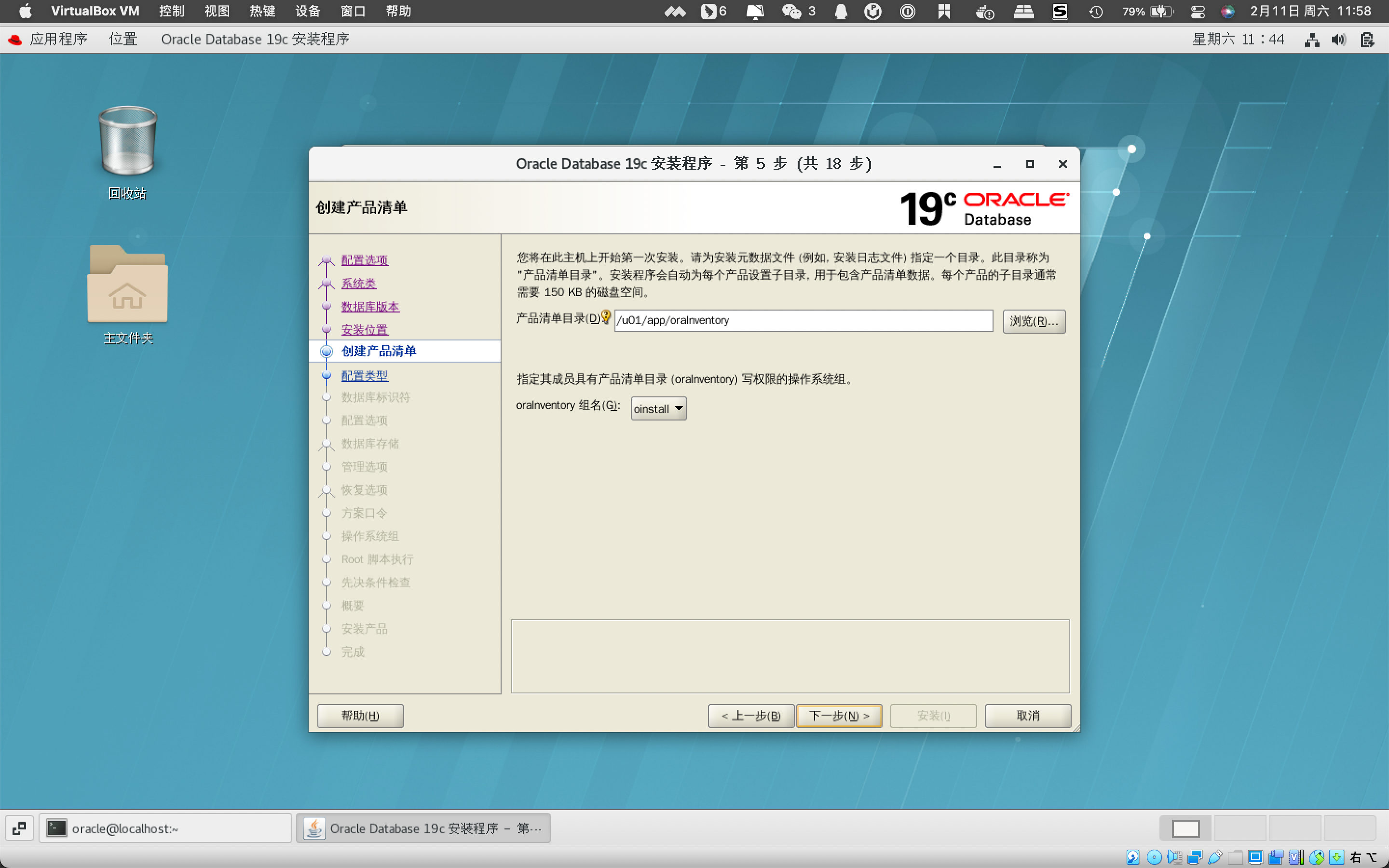
Task: Open the 控制 menu in VirtualBox
Action: click(x=172, y=11)
